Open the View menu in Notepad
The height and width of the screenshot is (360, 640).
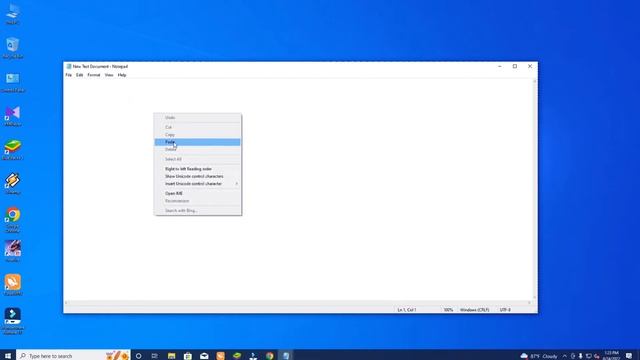point(109,75)
